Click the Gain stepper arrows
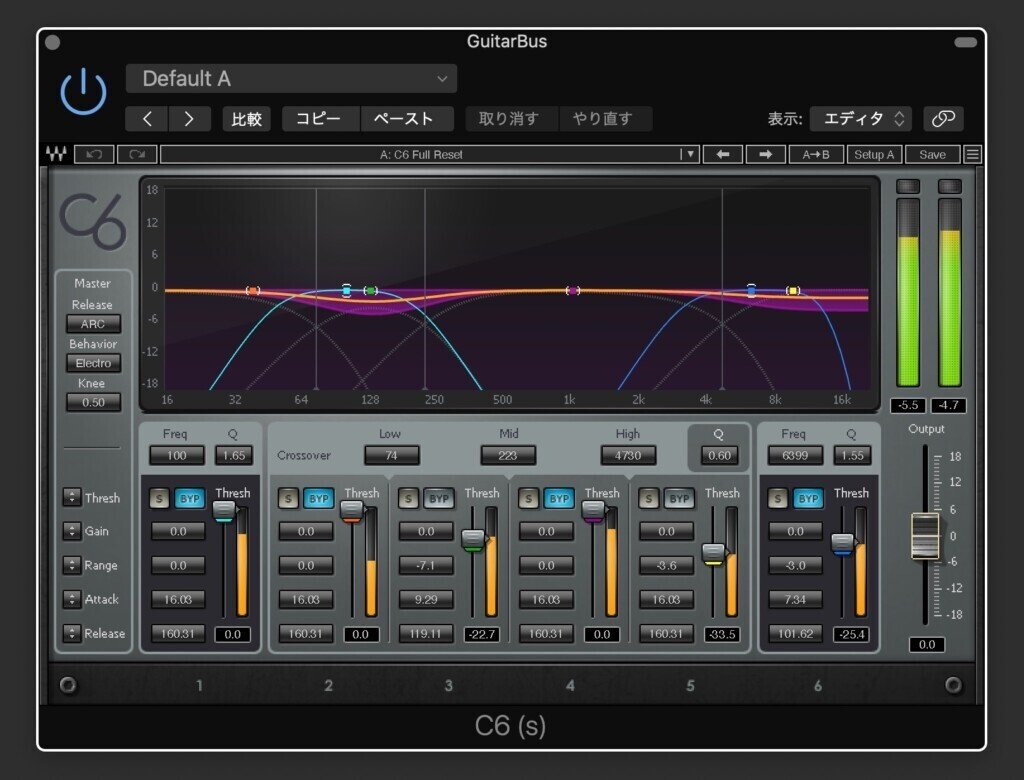Screen dimensions: 1024x780 click(72, 530)
